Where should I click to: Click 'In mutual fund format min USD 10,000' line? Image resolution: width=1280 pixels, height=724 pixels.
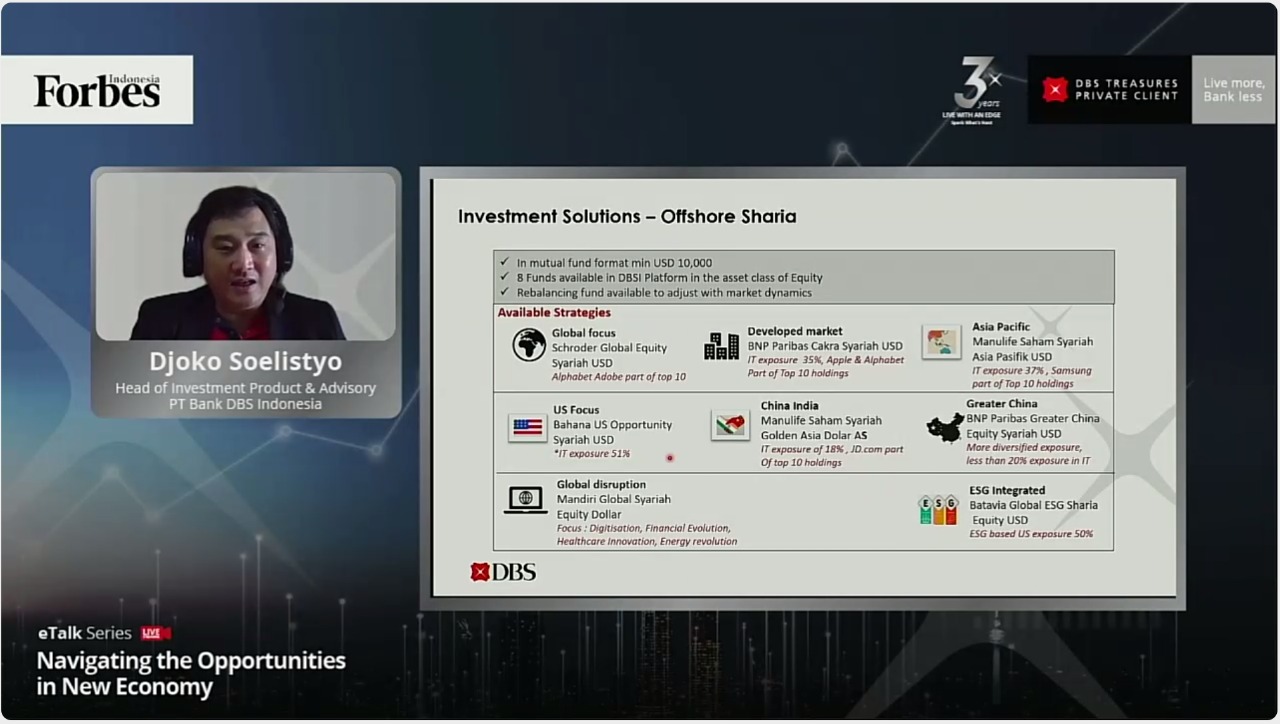point(615,263)
